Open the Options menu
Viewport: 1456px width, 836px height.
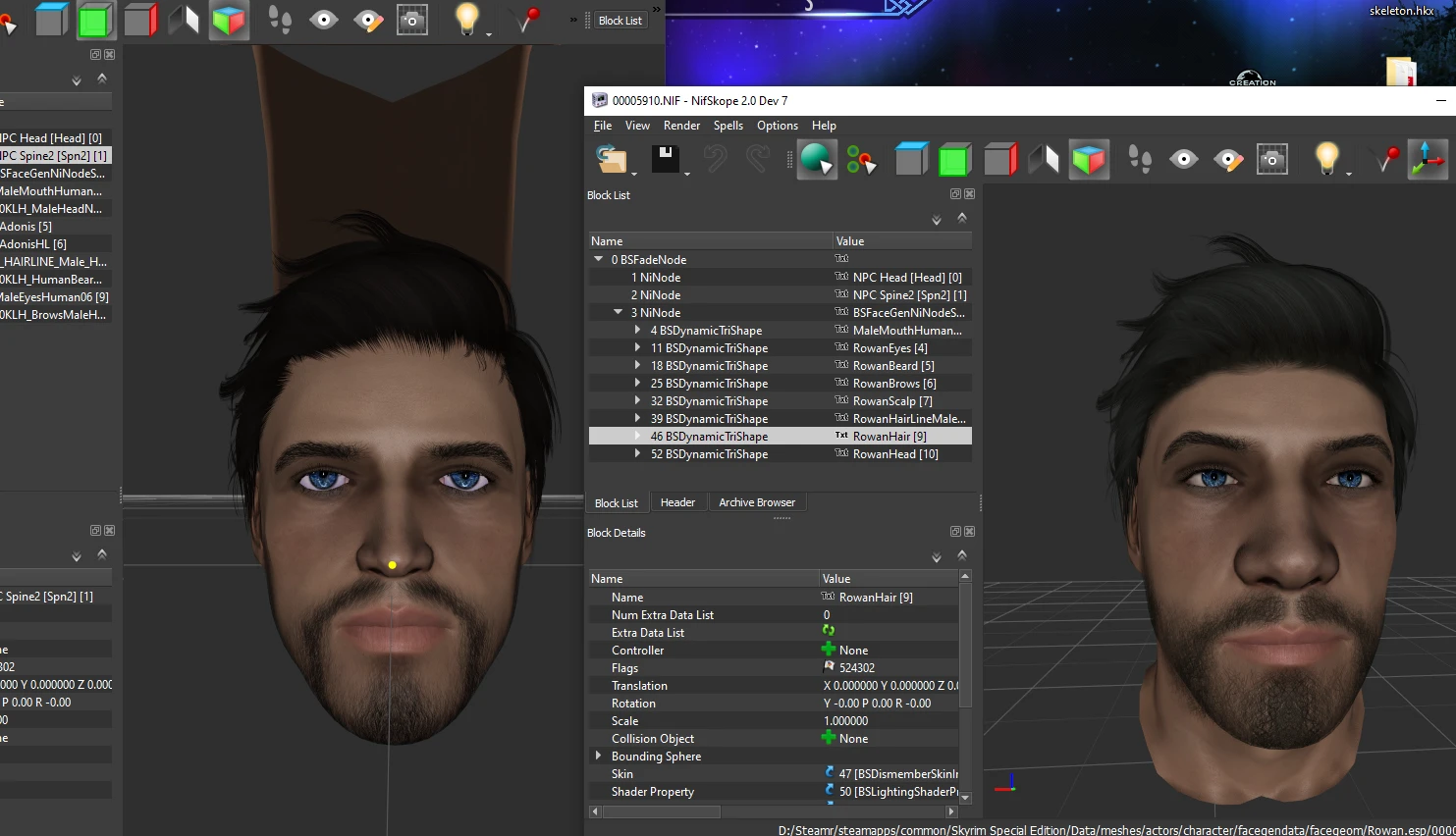pos(778,126)
